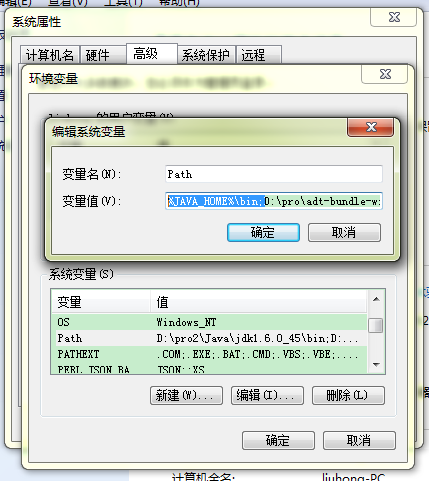
Task: Close the 编辑系统变量 dialog with red X
Action: tap(371, 127)
